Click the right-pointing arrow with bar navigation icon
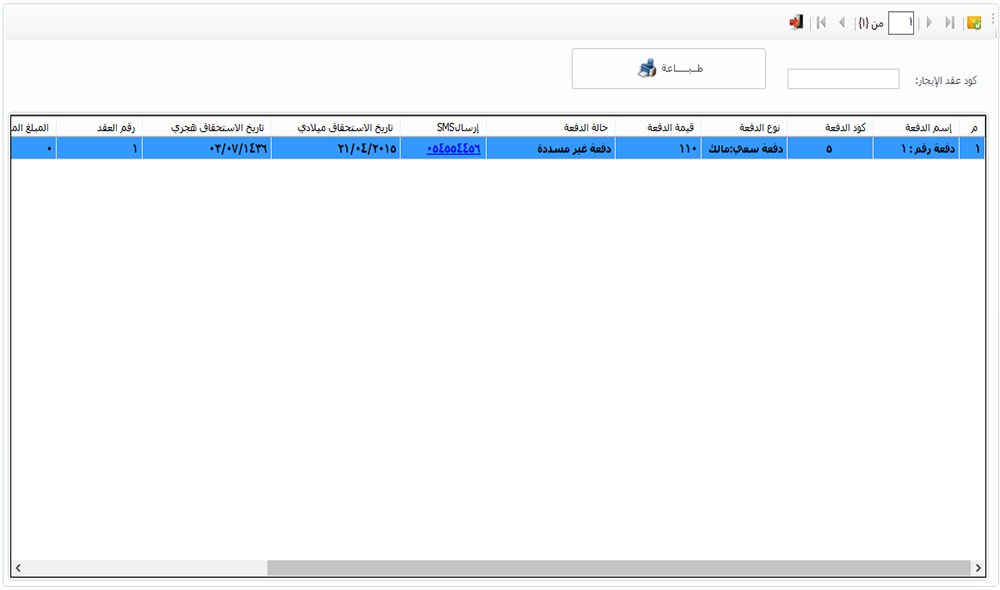Screen dimensions: 1000x590 (949, 23)
